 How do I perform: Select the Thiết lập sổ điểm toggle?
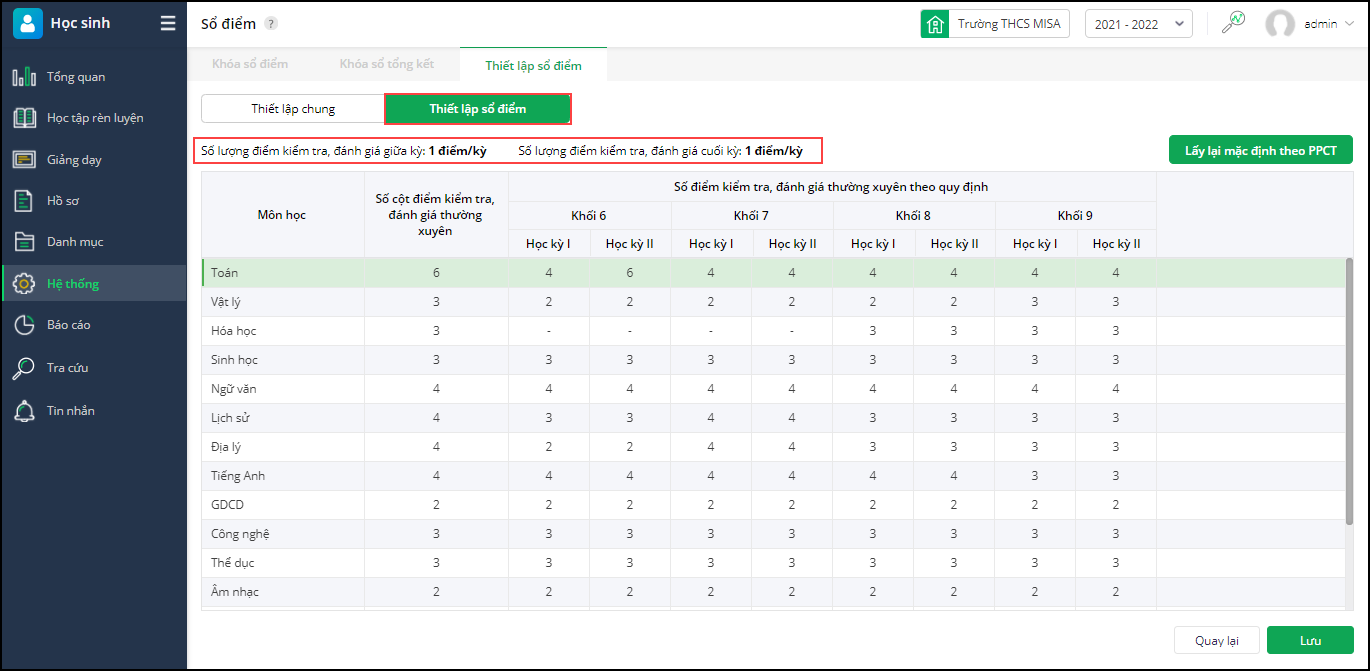pos(477,109)
